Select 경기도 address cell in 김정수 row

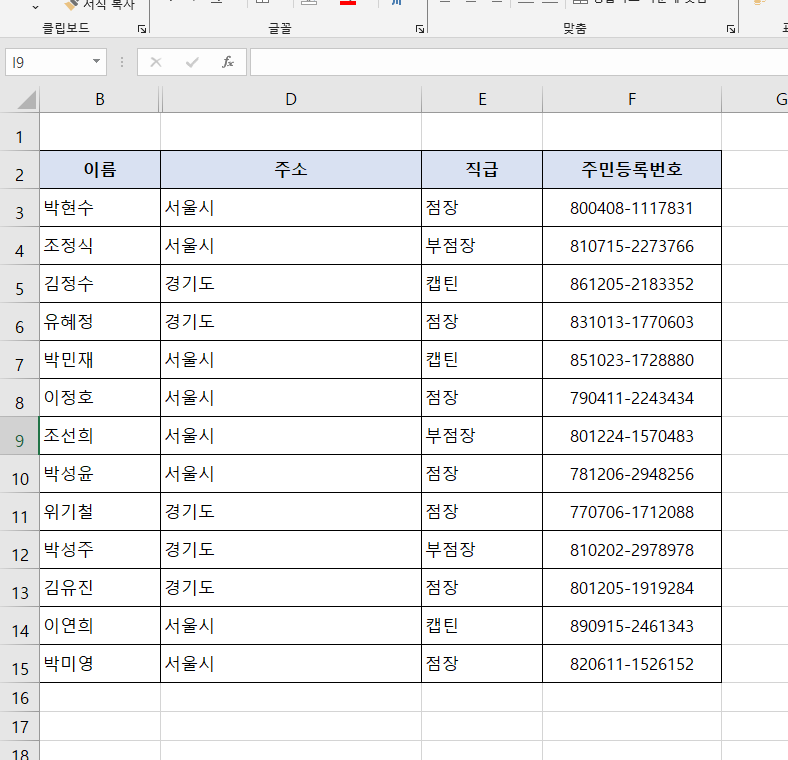[291, 283]
